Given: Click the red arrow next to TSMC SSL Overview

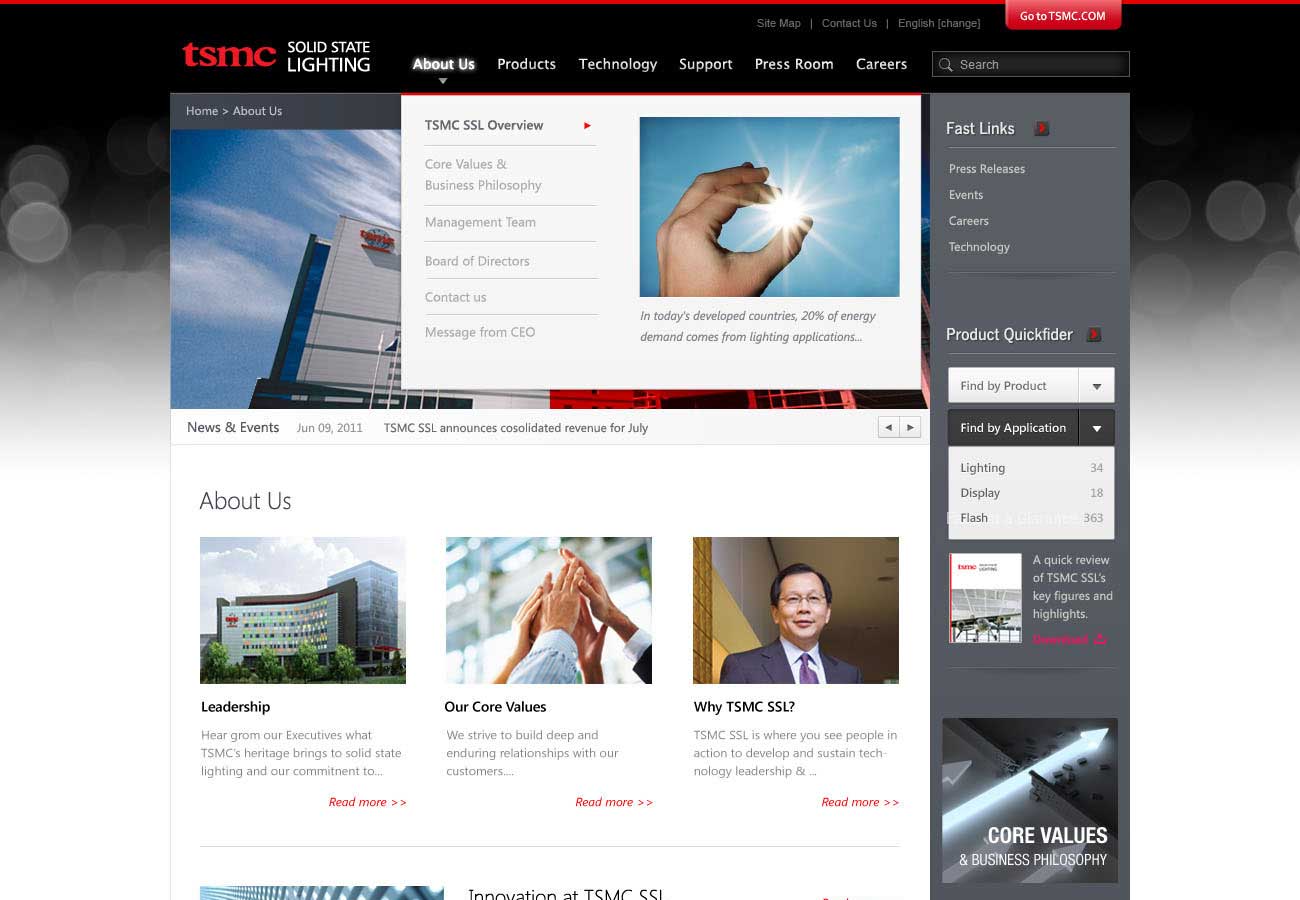Looking at the screenshot, I should 587,126.
